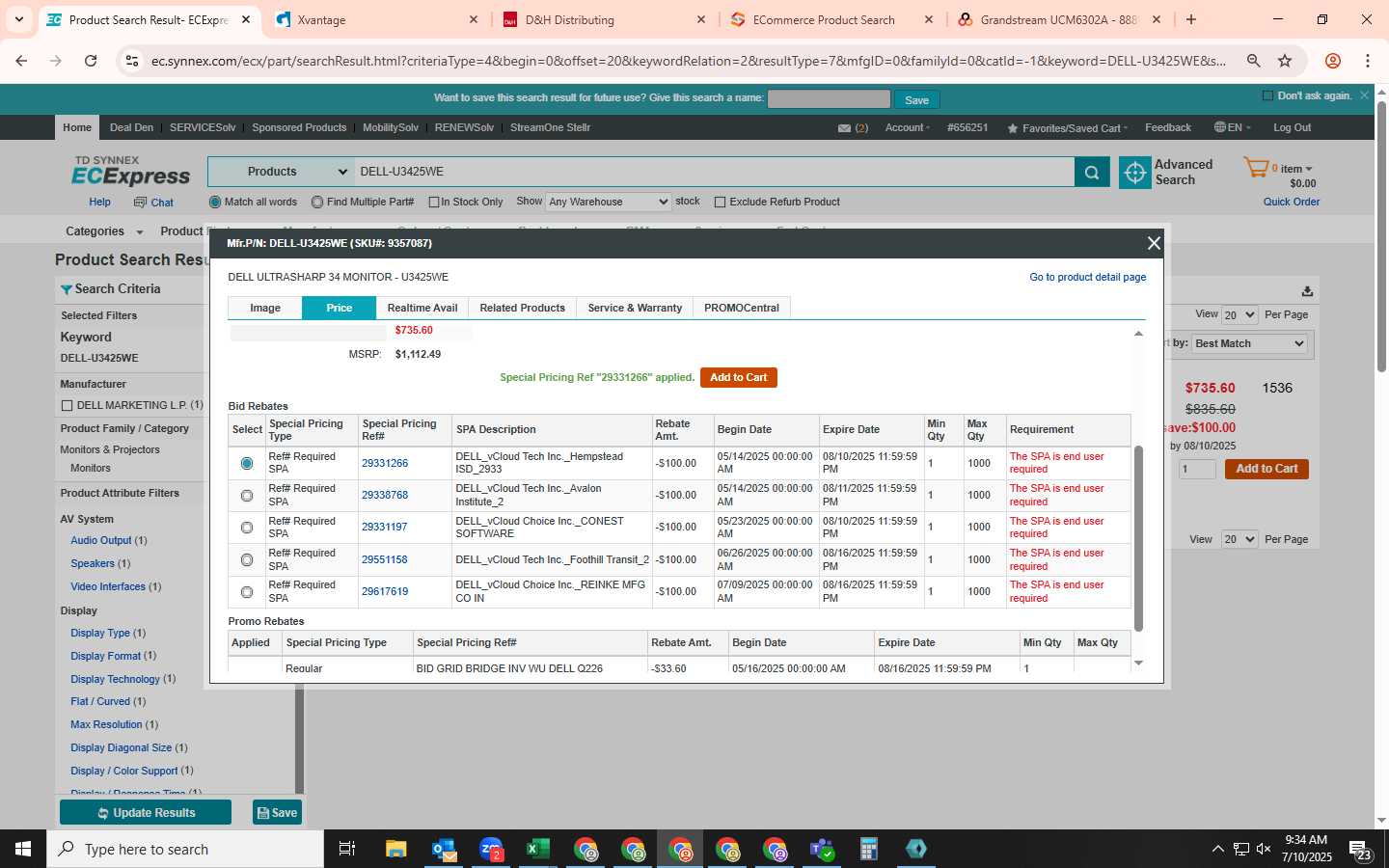Viewport: 1389px width, 868px height.
Task: Check Don't ask again box
Action: (x=1267, y=95)
